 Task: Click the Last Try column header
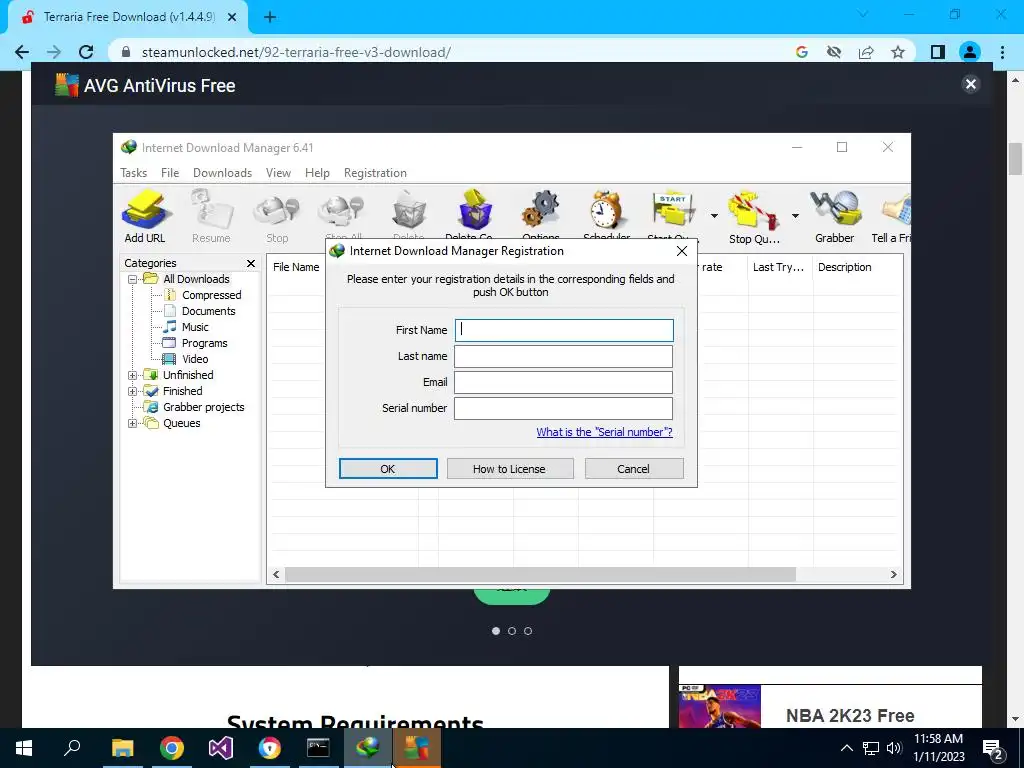pyautogui.click(x=780, y=267)
